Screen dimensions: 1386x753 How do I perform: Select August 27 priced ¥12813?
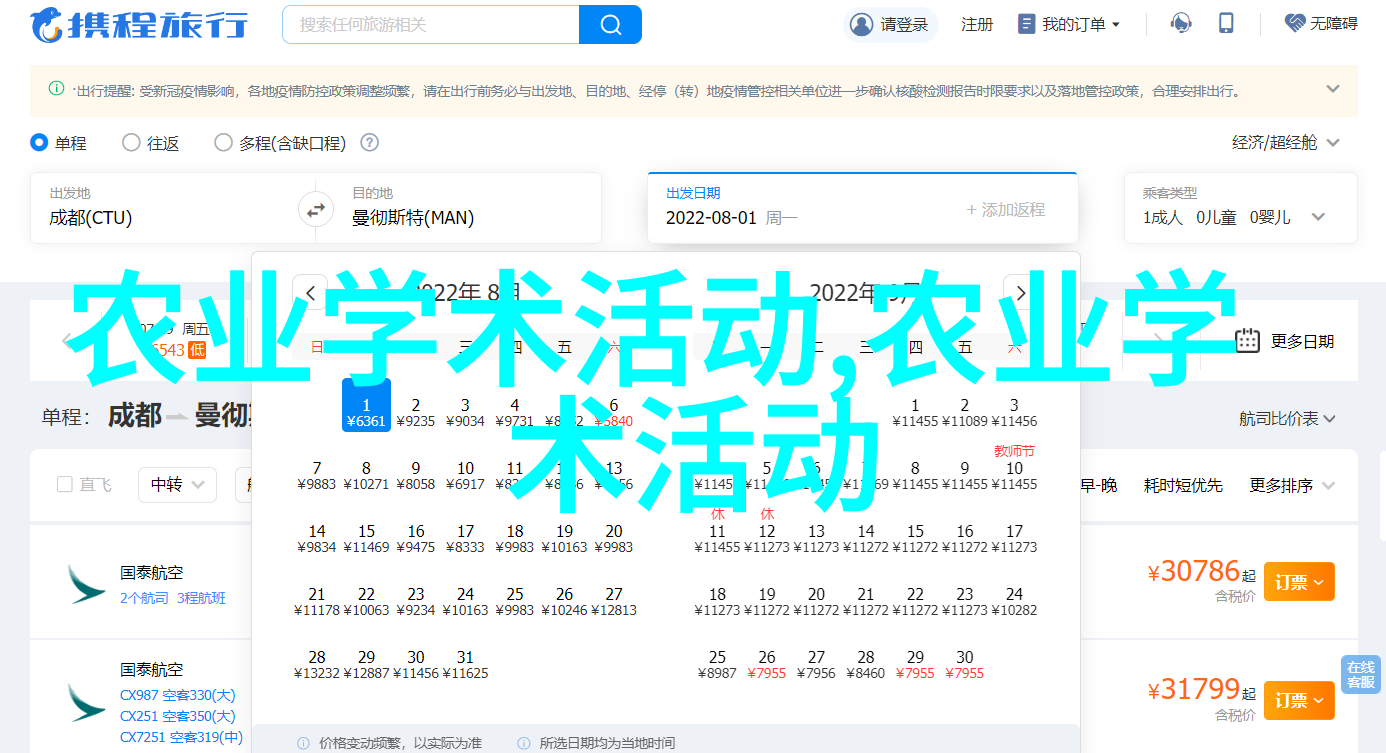tap(614, 602)
